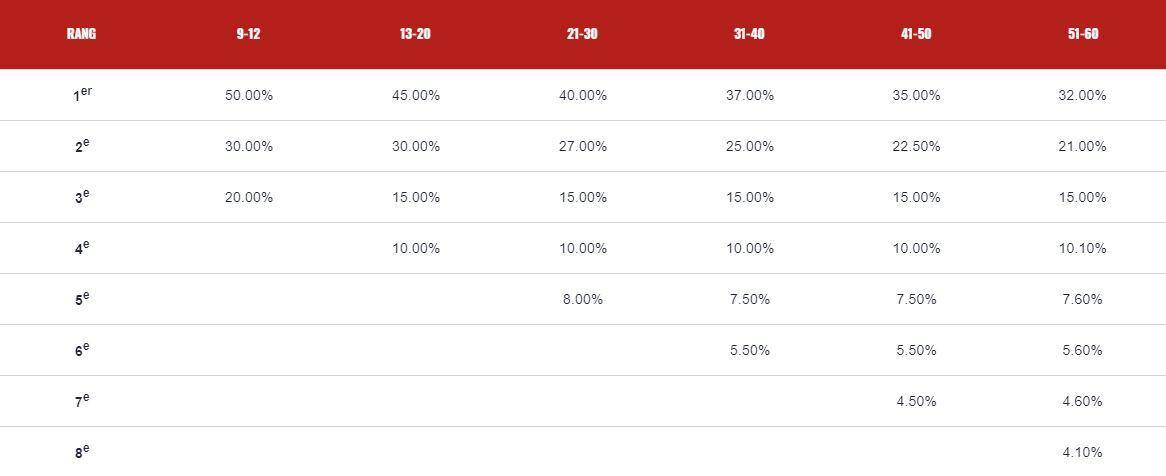Click the 32.00% cell in 51-60 column
Image resolution: width=1166 pixels, height=476 pixels.
tap(1083, 96)
